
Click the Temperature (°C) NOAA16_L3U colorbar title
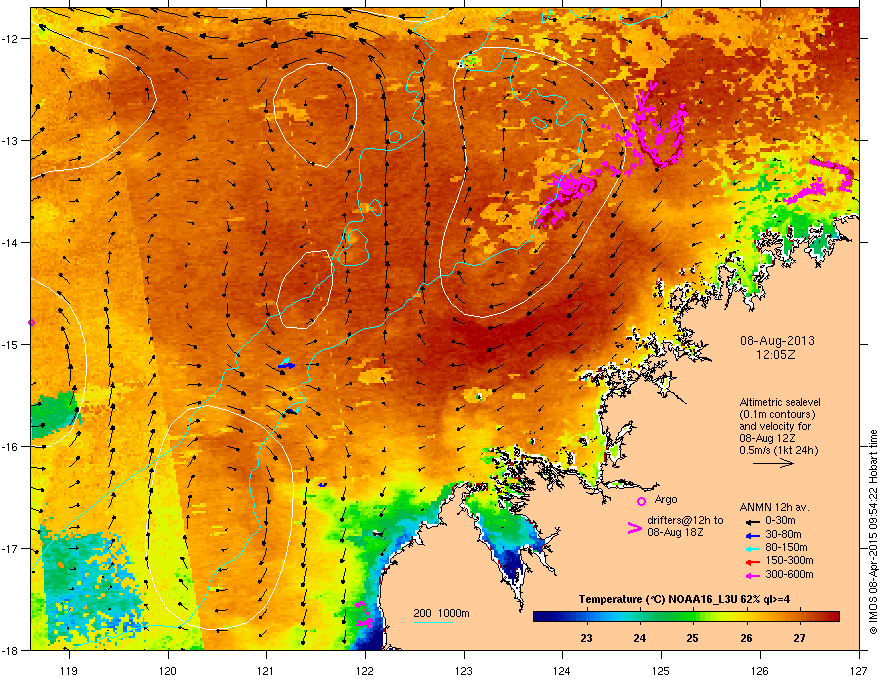(684, 599)
